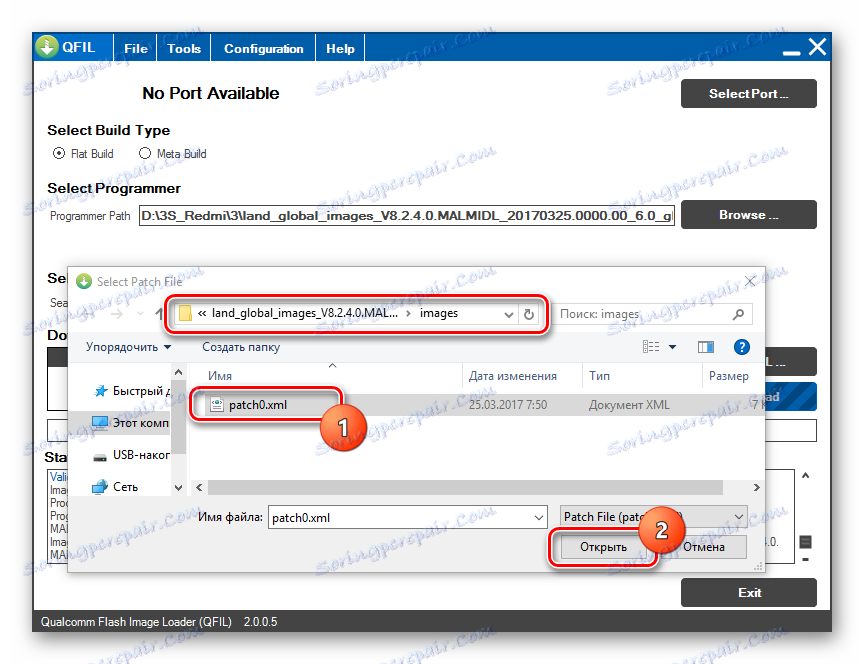Screen dimensions: 864x664
Task: Open the Help menu
Action: tap(340, 48)
